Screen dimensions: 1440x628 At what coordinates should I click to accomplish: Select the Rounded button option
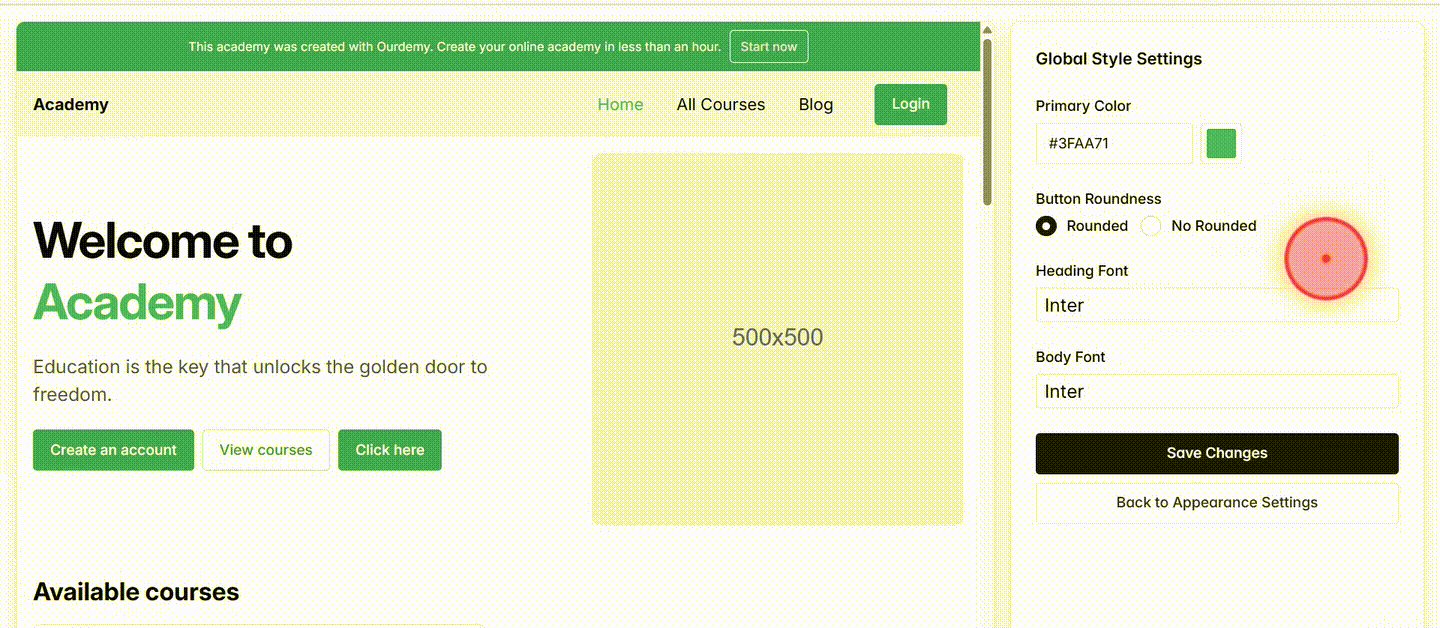pyautogui.click(x=1046, y=226)
